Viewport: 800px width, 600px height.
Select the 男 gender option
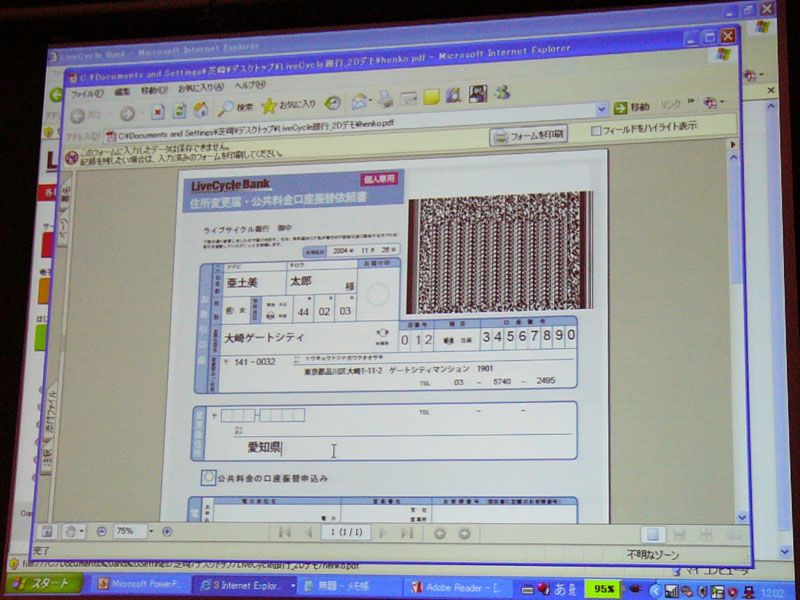coord(230,310)
